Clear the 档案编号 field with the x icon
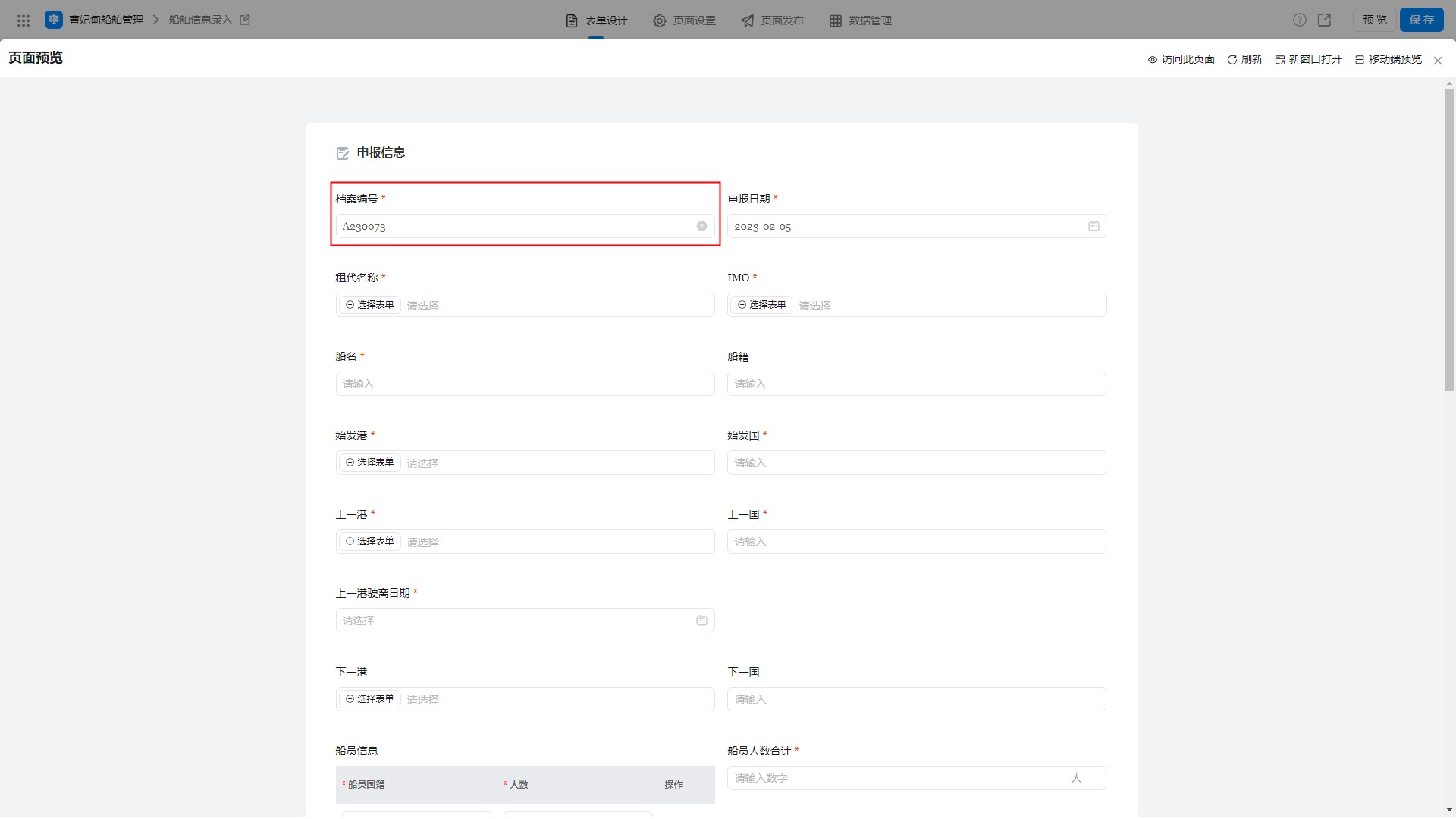 coord(701,226)
